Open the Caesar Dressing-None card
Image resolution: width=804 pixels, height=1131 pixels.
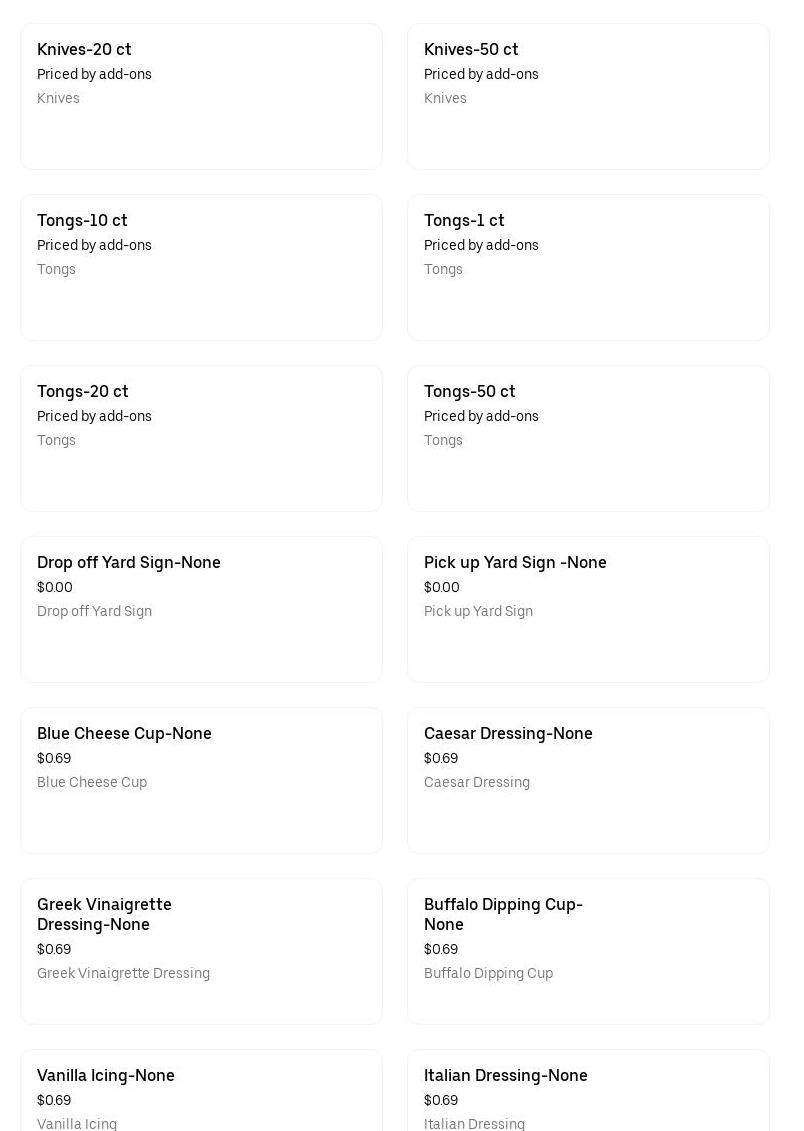588,781
